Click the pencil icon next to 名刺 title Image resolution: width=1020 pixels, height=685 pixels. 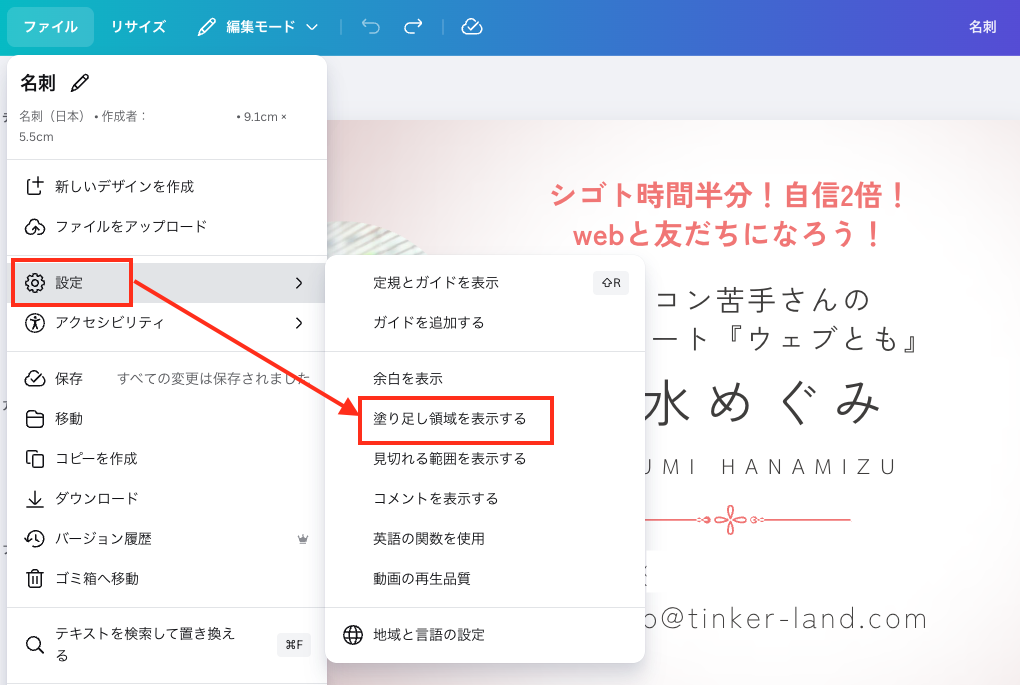(80, 83)
